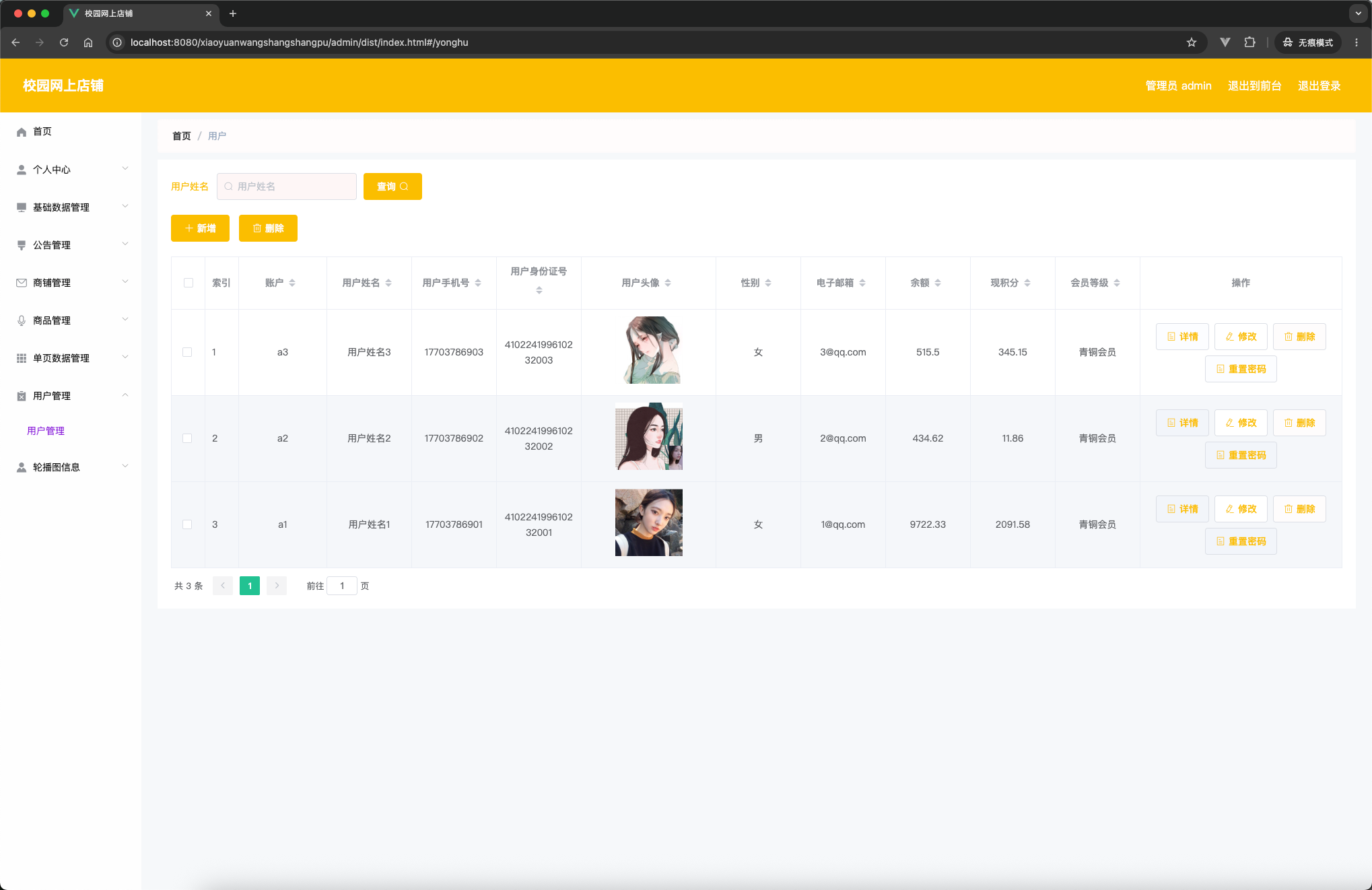1372x890 pixels.
Task: Expand the 商品管理 menu chevron
Action: point(125,320)
